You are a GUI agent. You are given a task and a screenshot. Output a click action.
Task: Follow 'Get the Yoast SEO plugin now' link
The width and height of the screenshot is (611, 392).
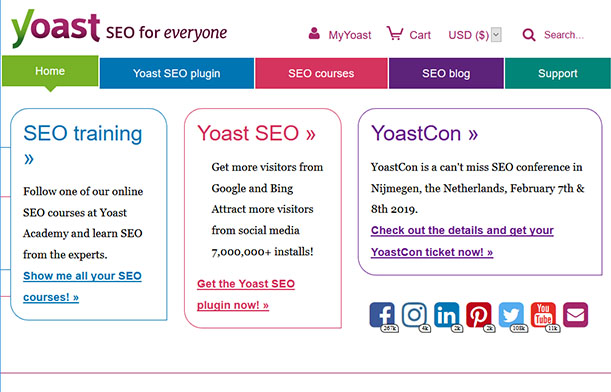click(x=246, y=294)
